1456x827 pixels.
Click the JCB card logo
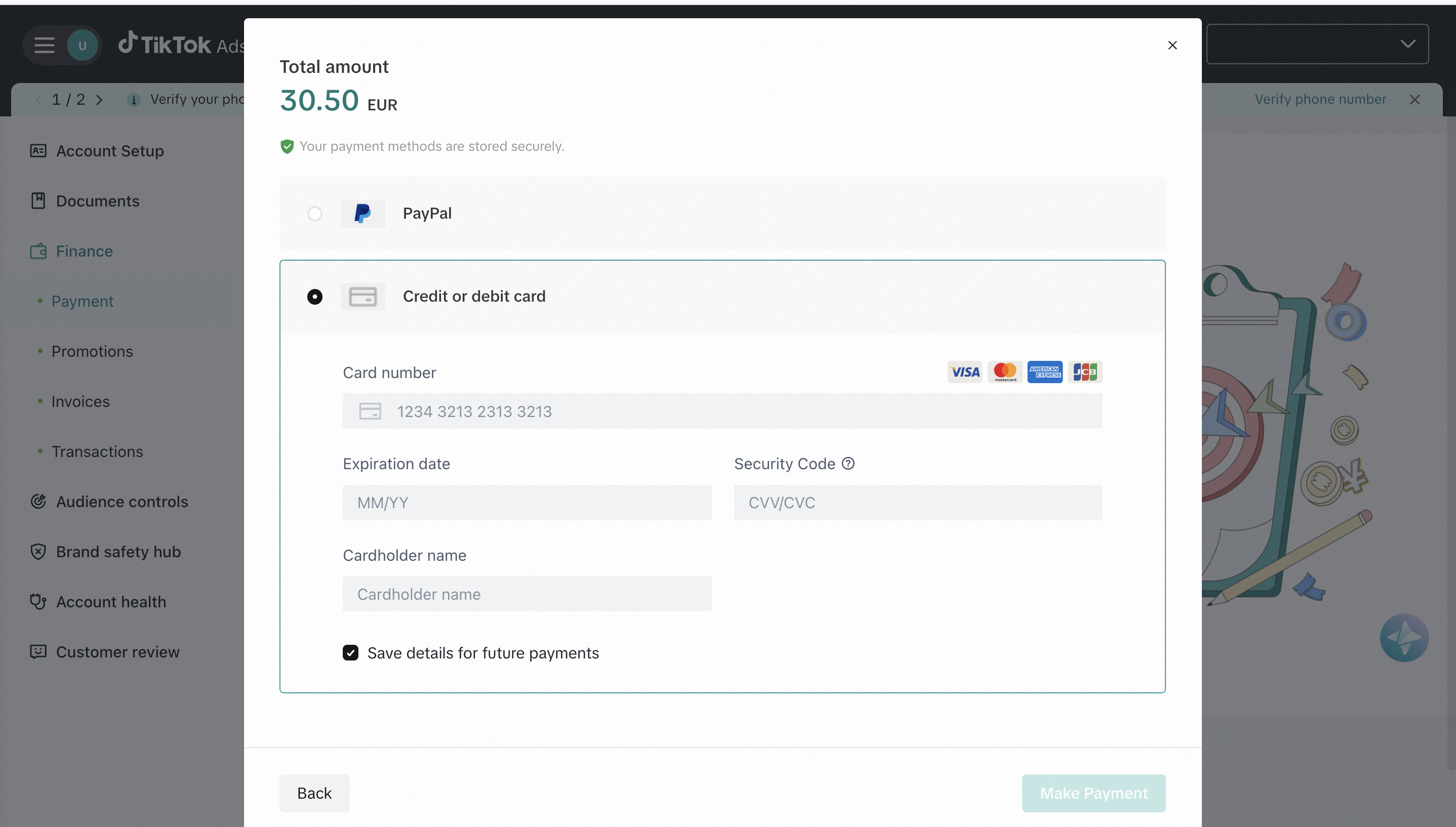[x=1084, y=372]
